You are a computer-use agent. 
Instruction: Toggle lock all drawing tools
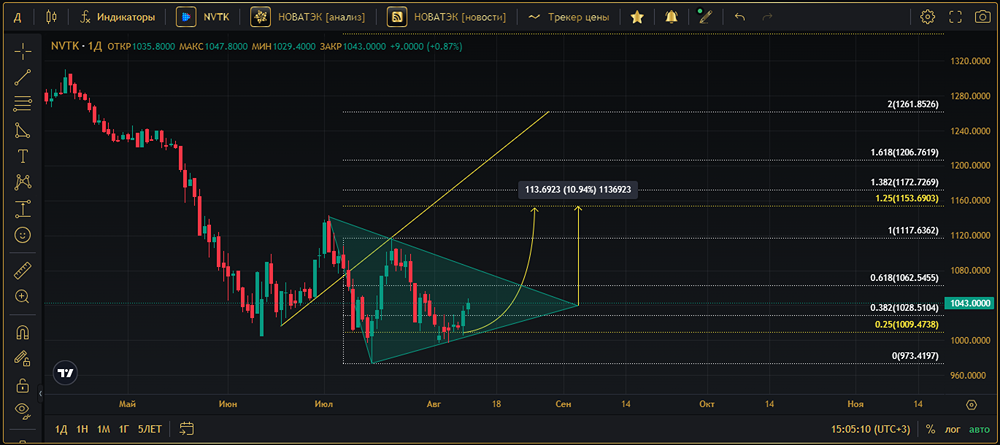(23, 385)
